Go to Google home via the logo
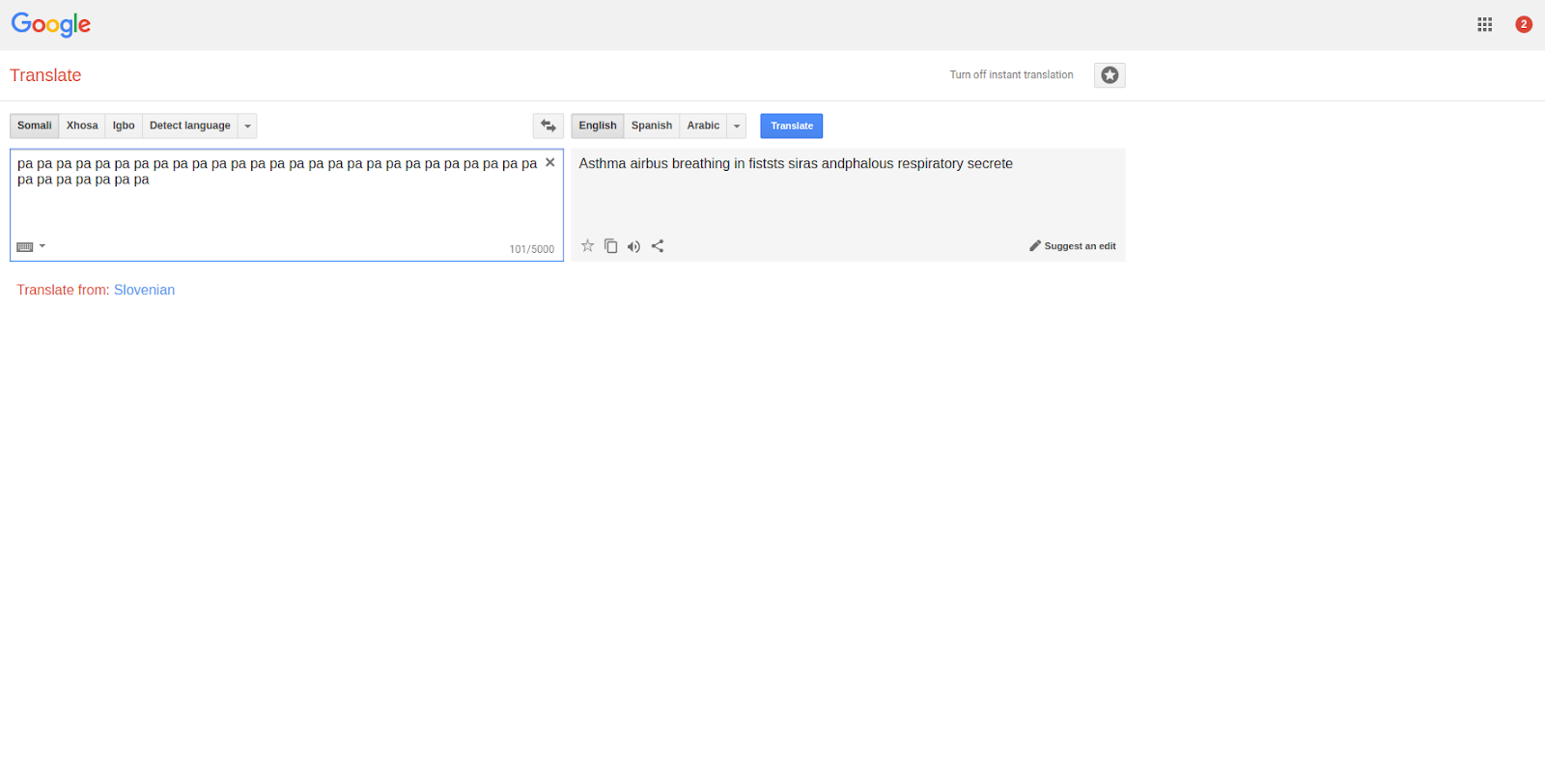The image size is (1545, 784). [51, 24]
